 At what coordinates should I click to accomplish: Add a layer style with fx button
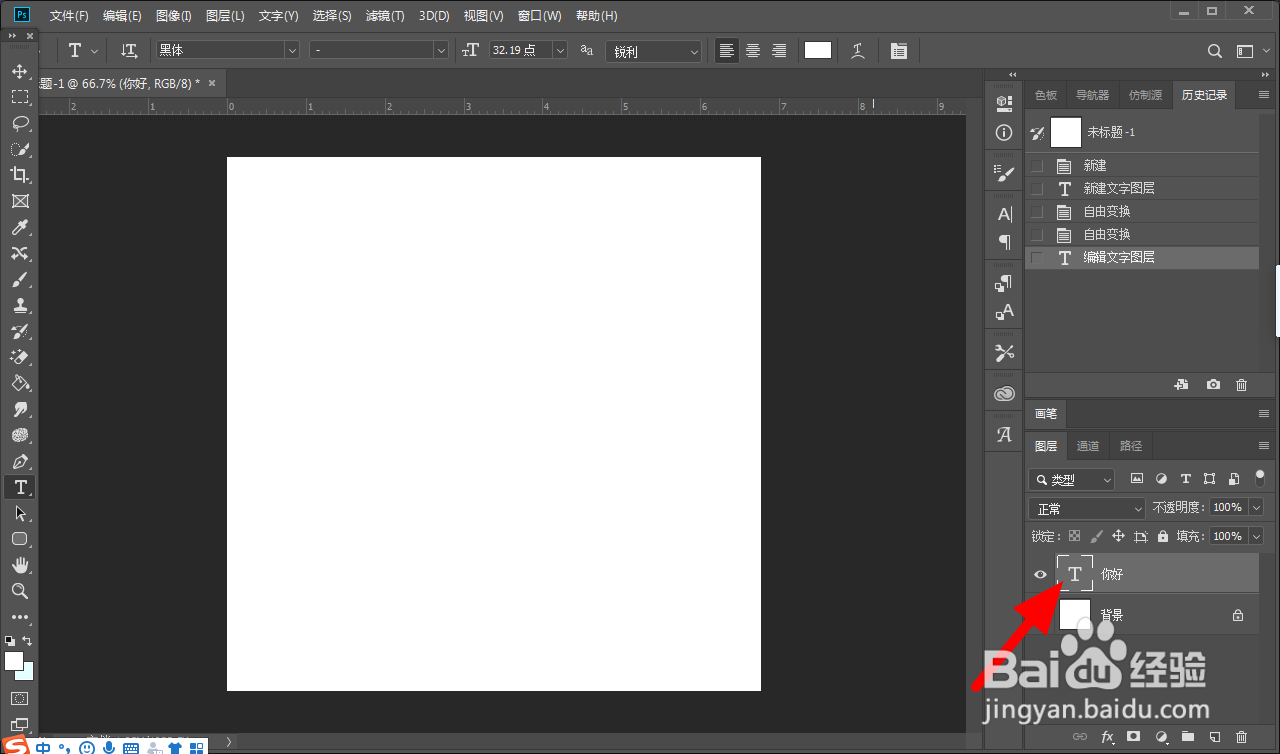[1108, 737]
